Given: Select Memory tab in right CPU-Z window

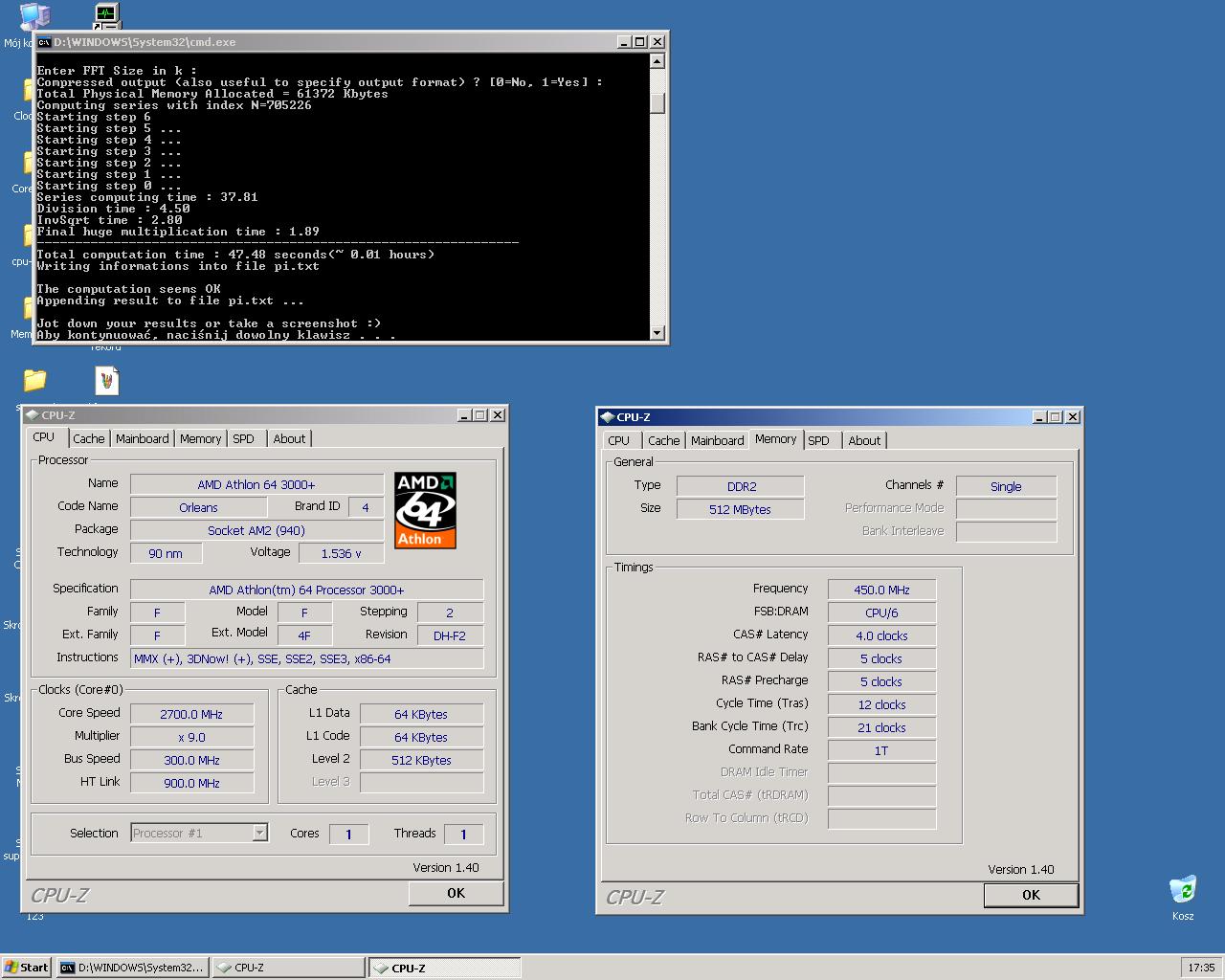Looking at the screenshot, I should tap(775, 439).
